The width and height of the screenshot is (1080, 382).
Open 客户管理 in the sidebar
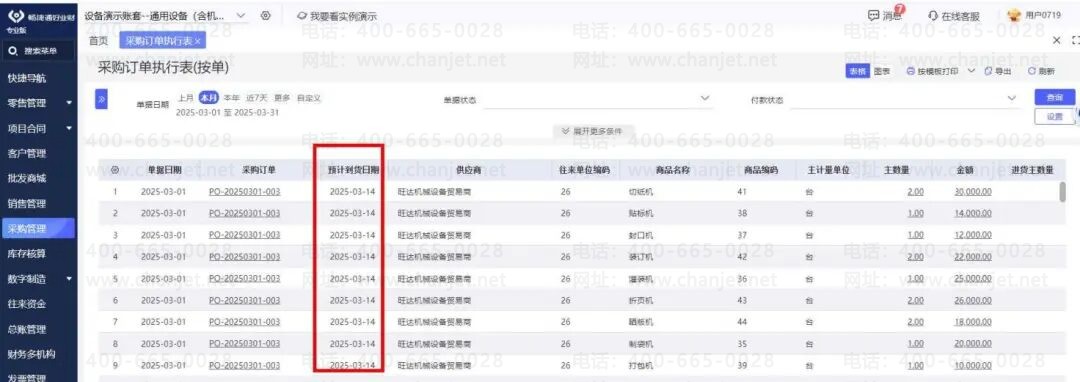pyautogui.click(x=27, y=153)
